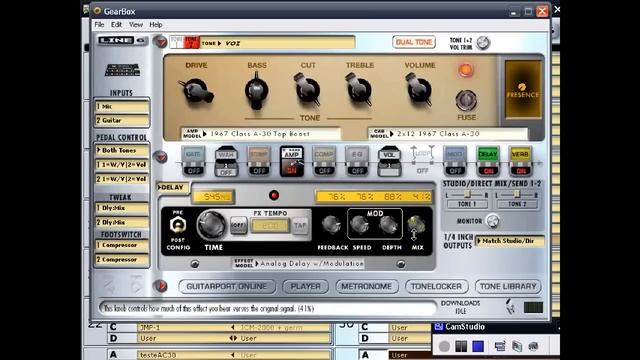Toggle the STOMP effect on
The width and height of the screenshot is (640, 360).
[259, 161]
